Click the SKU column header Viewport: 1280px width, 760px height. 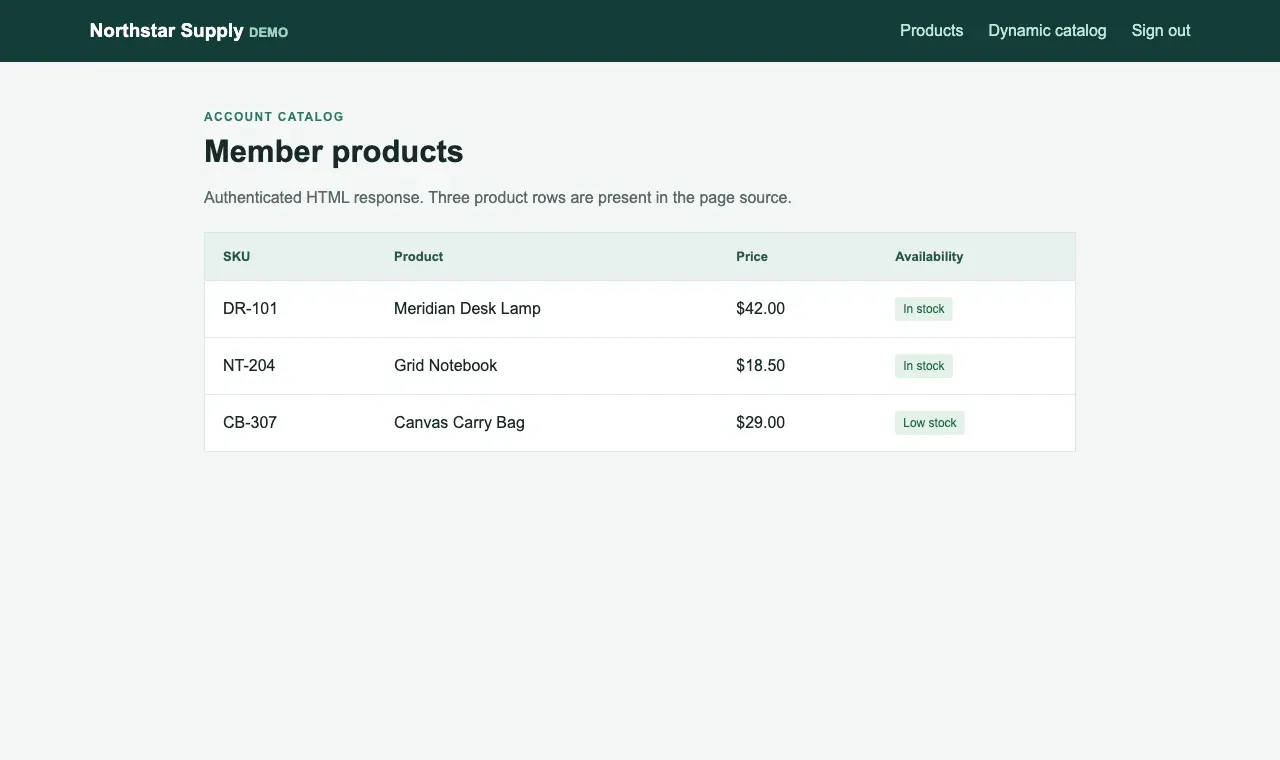coord(236,257)
